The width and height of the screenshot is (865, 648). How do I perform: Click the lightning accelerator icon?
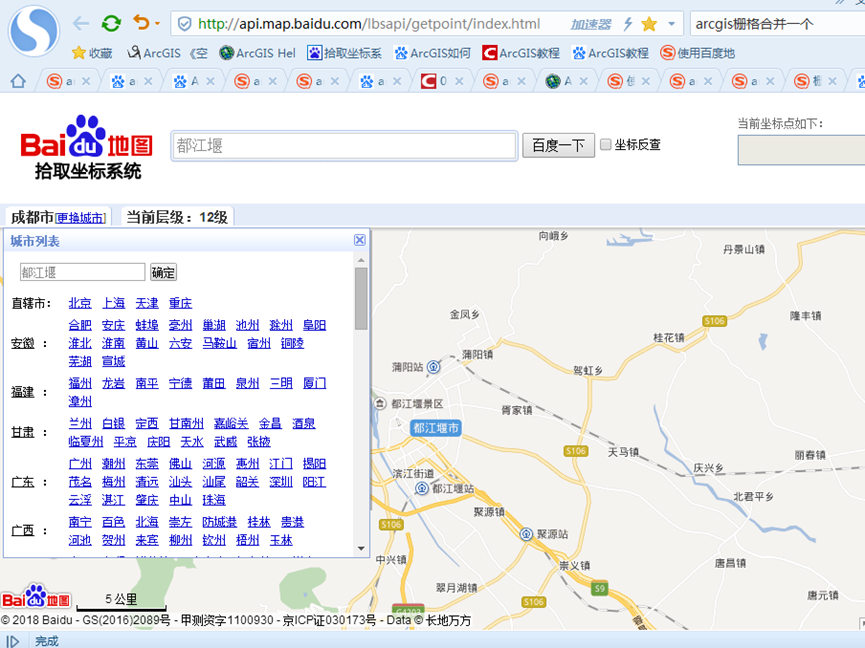pyautogui.click(x=627, y=24)
